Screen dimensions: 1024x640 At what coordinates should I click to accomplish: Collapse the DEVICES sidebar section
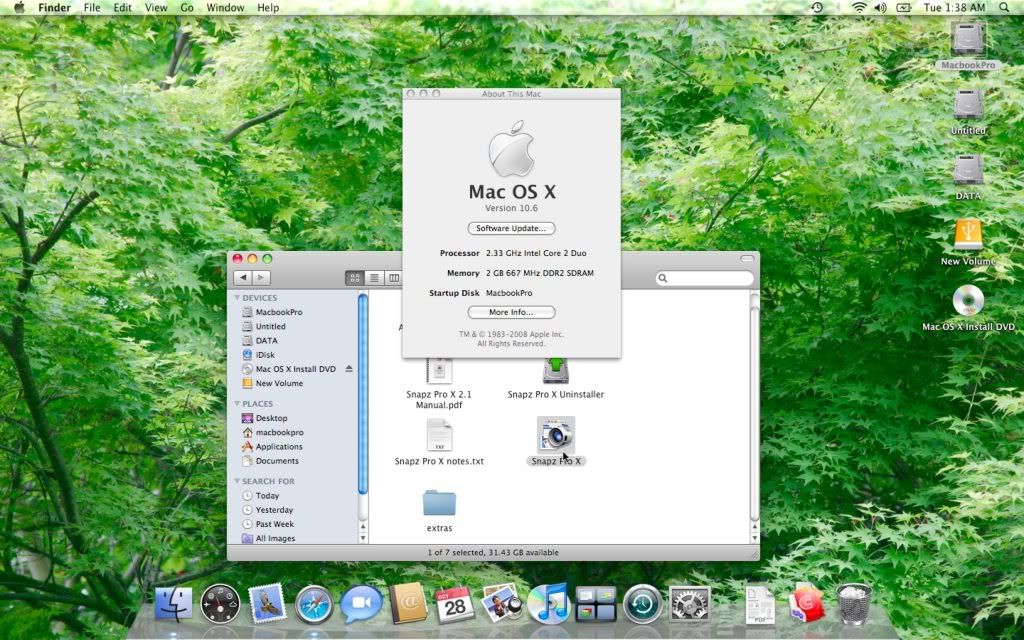pyautogui.click(x=238, y=298)
